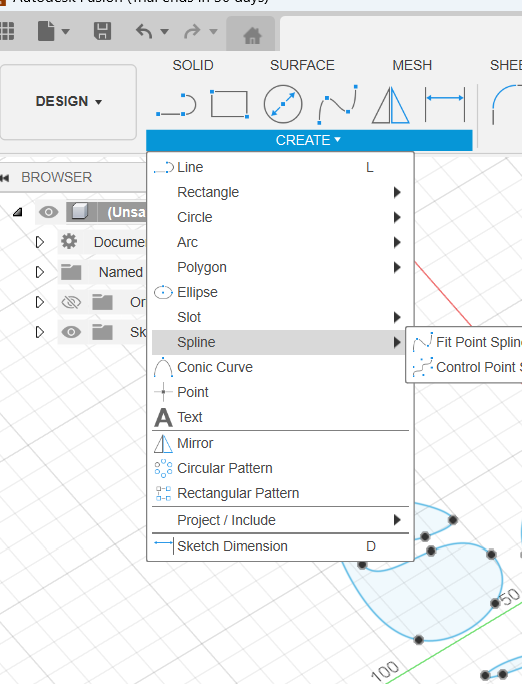Undo the last action
This screenshot has height=684, width=522.
tap(144, 31)
